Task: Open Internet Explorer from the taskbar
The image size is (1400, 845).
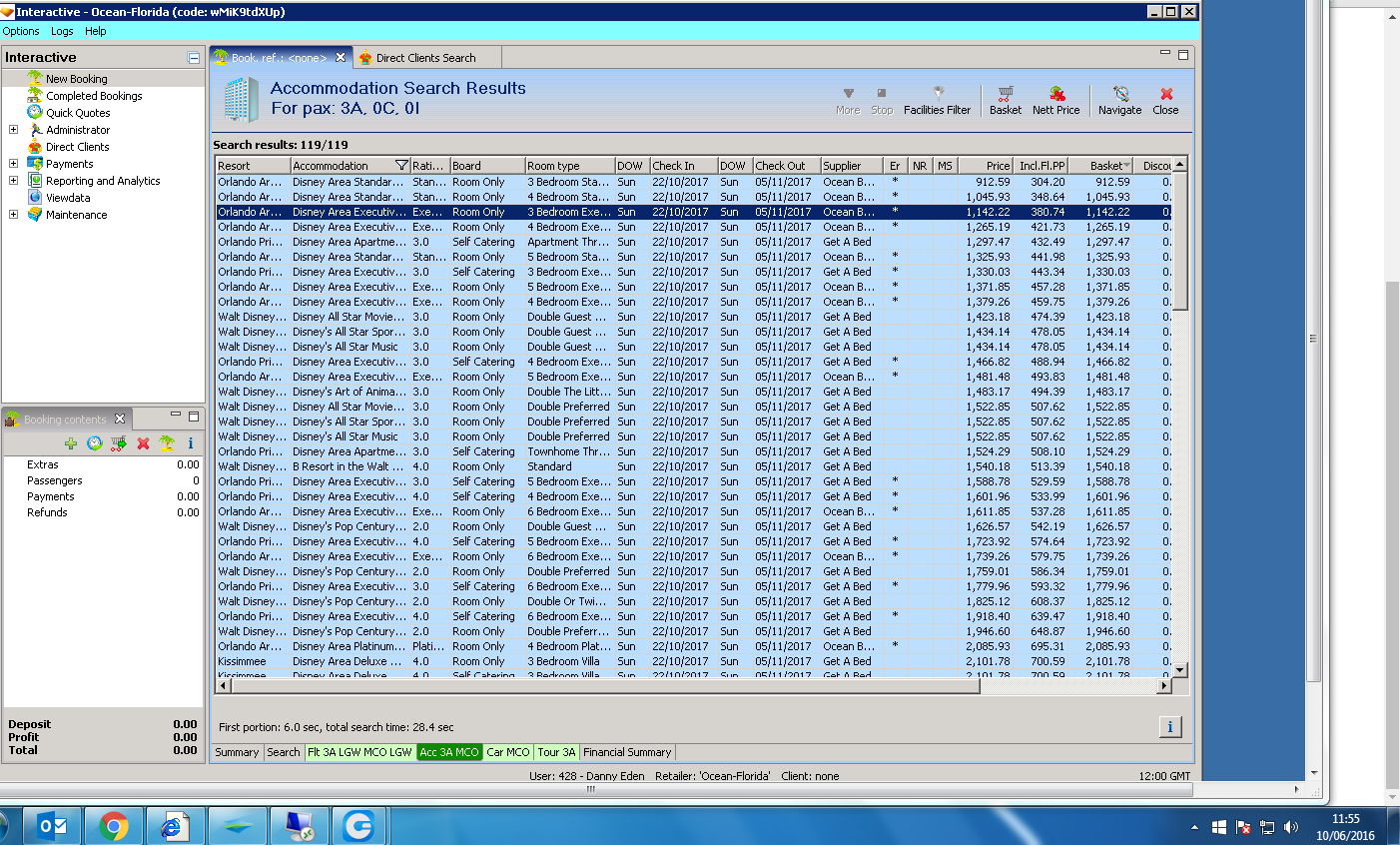Action: (175, 826)
